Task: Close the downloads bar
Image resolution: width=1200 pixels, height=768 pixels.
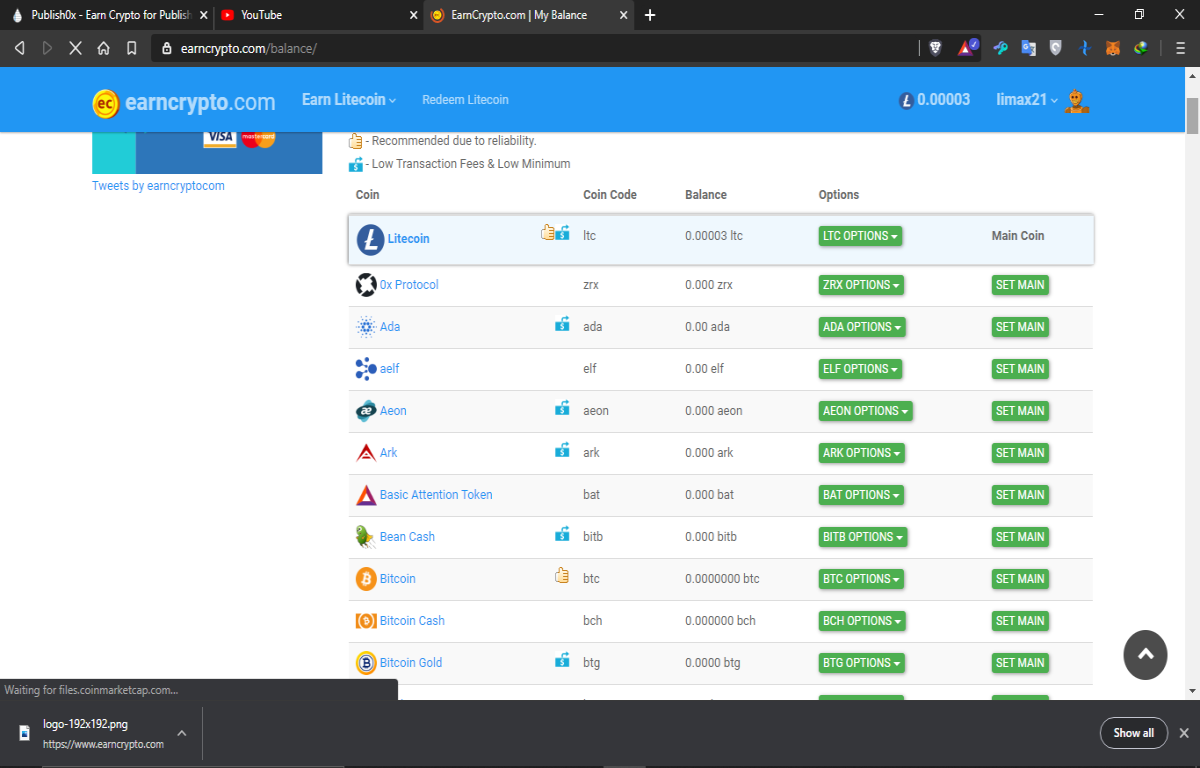Action: point(1184,733)
